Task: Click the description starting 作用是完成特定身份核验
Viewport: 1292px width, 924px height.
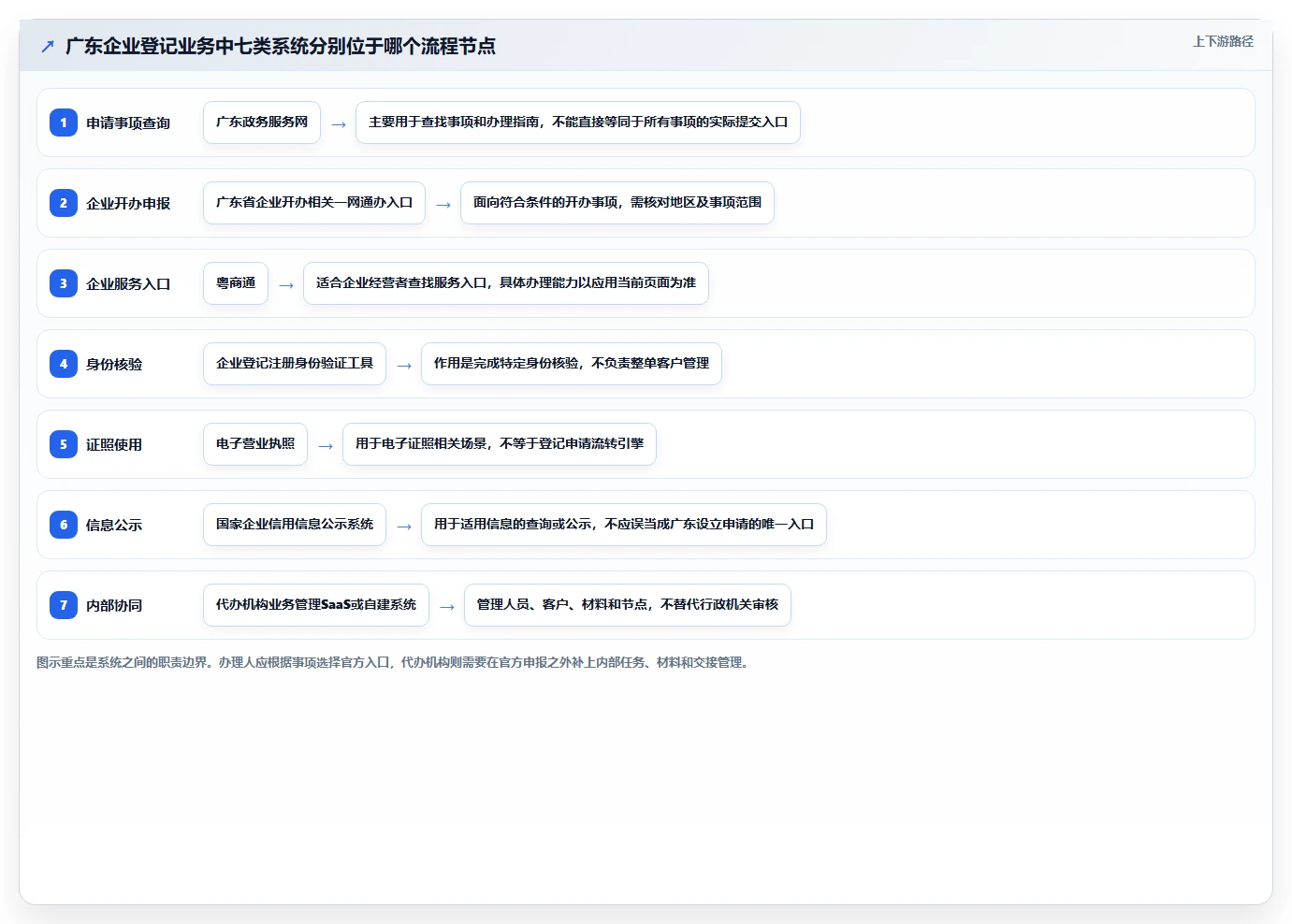Action: (x=572, y=364)
